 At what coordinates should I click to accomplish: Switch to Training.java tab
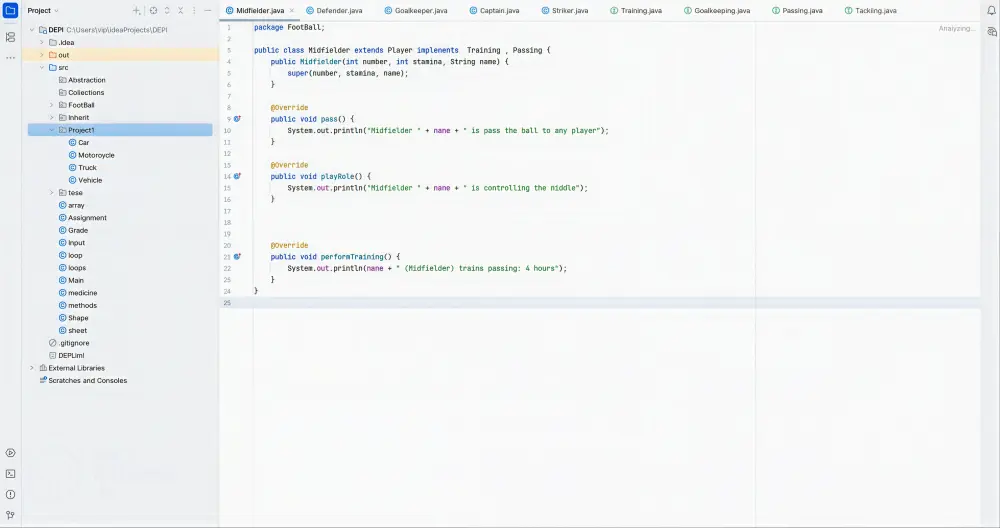pyautogui.click(x=636, y=10)
